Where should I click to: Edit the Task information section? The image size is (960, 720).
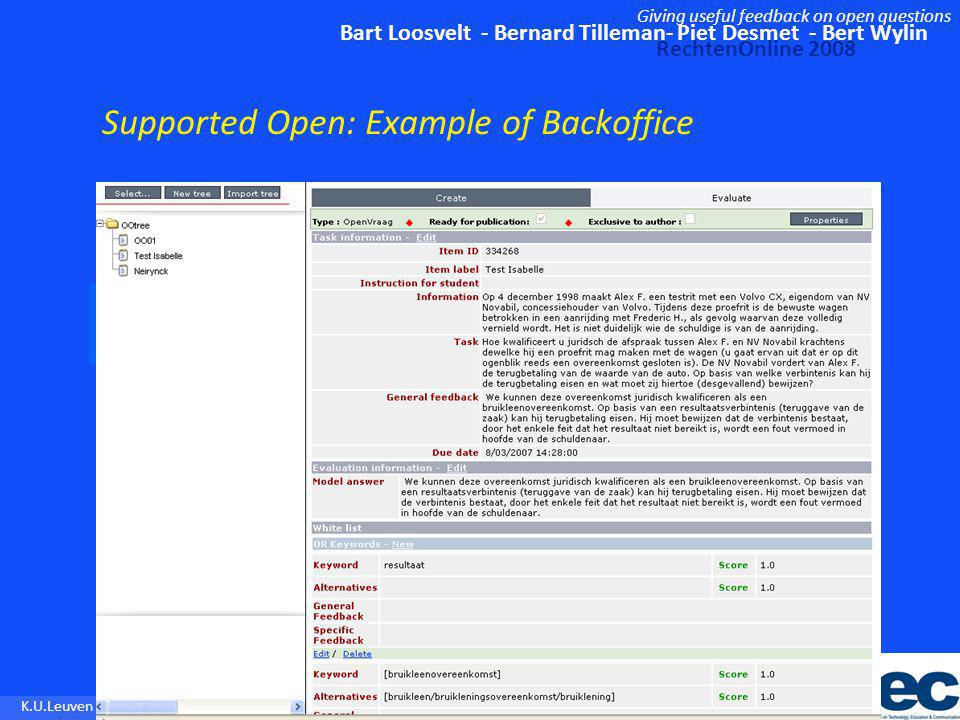tap(426, 238)
